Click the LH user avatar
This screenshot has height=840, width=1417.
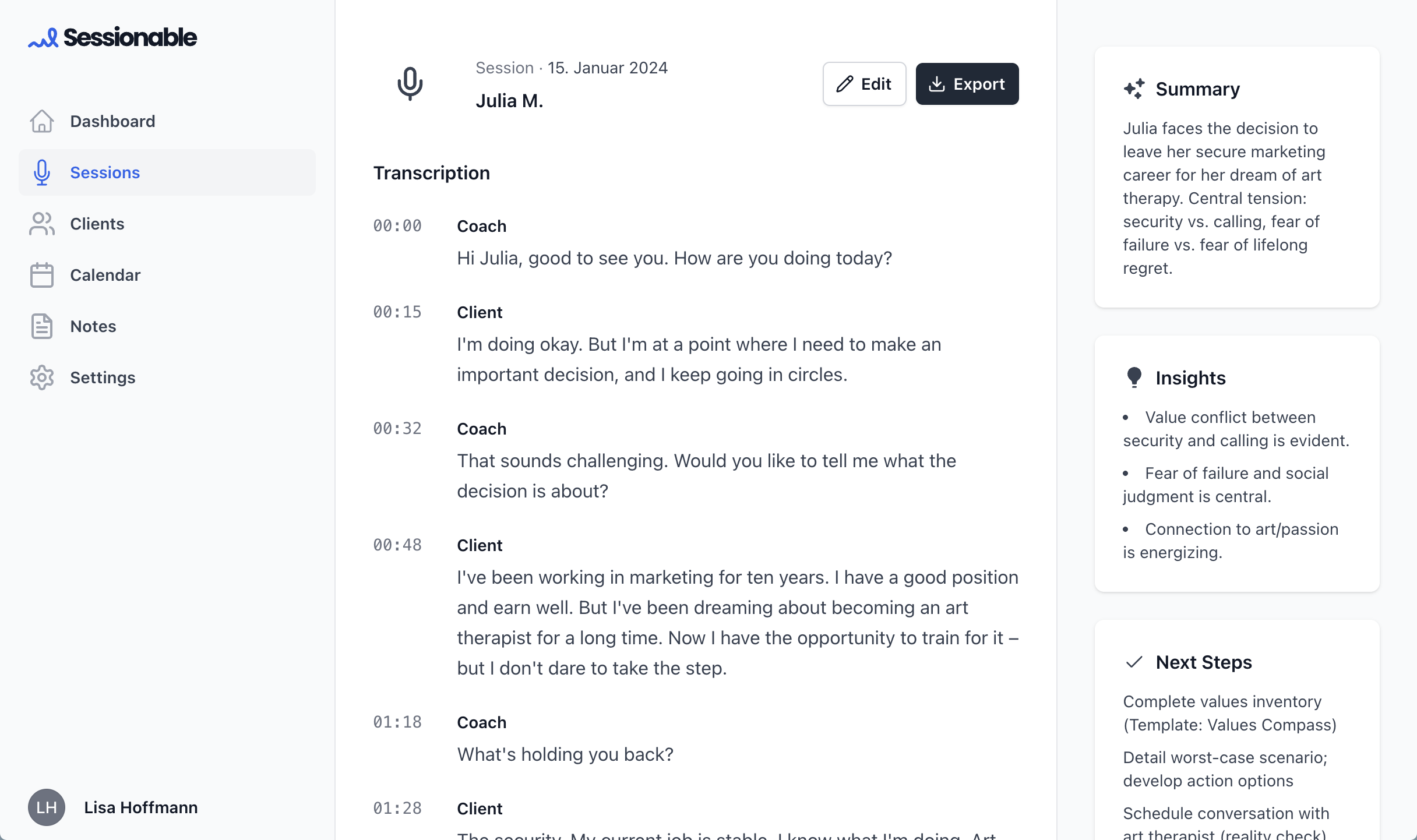47,807
